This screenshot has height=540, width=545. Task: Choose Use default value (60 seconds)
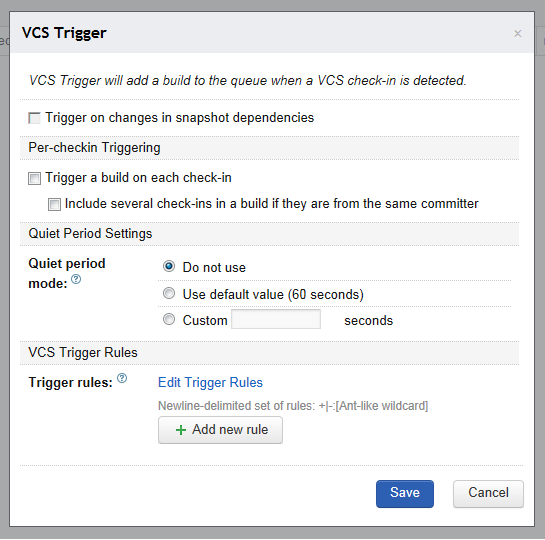[169, 293]
